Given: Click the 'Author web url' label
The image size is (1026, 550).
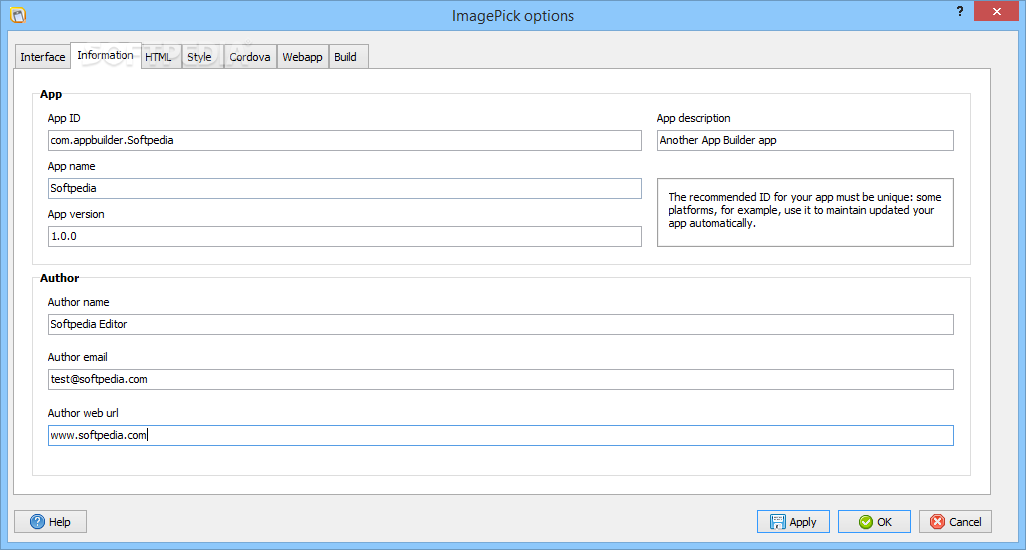Looking at the screenshot, I should click(x=83, y=413).
